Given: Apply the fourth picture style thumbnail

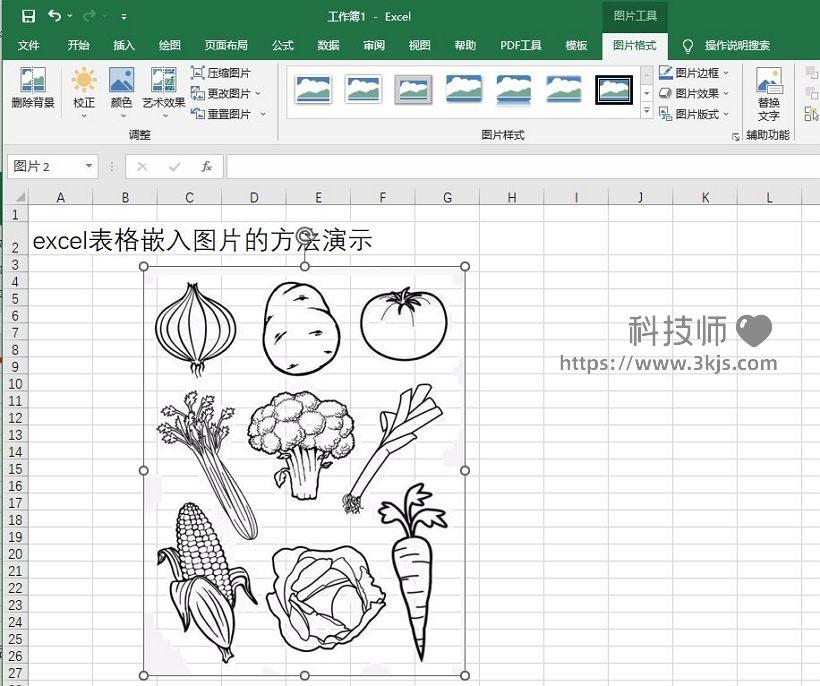Looking at the screenshot, I should click(x=463, y=89).
